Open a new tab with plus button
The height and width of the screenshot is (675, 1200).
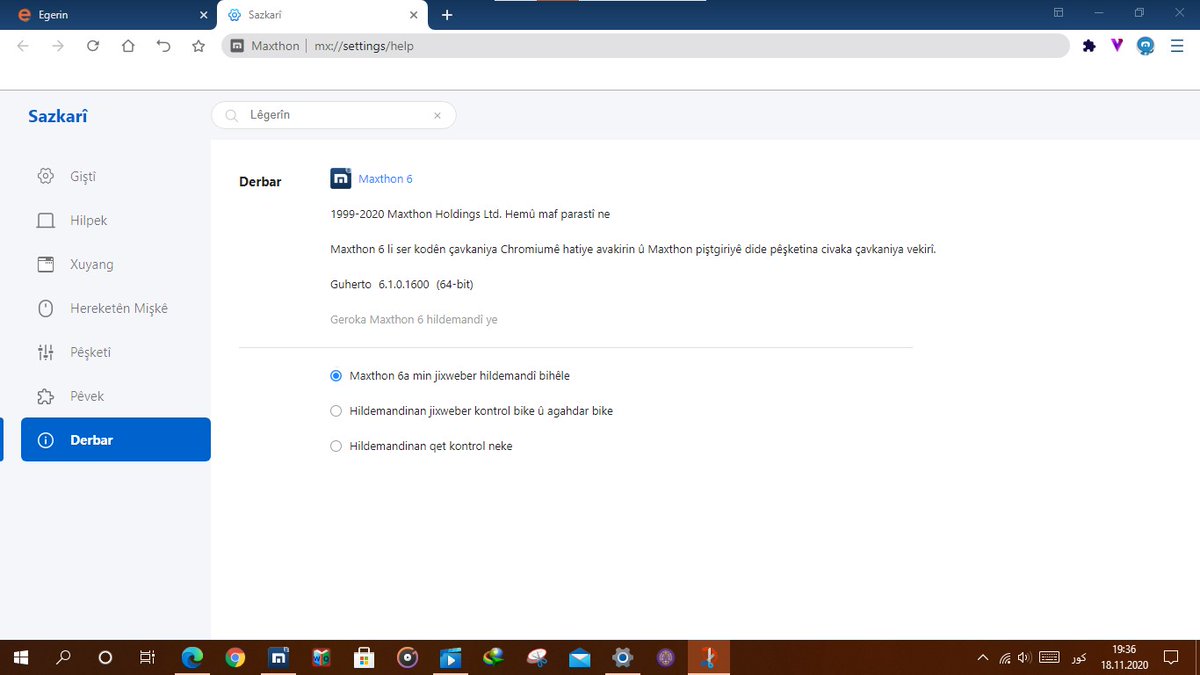447,15
